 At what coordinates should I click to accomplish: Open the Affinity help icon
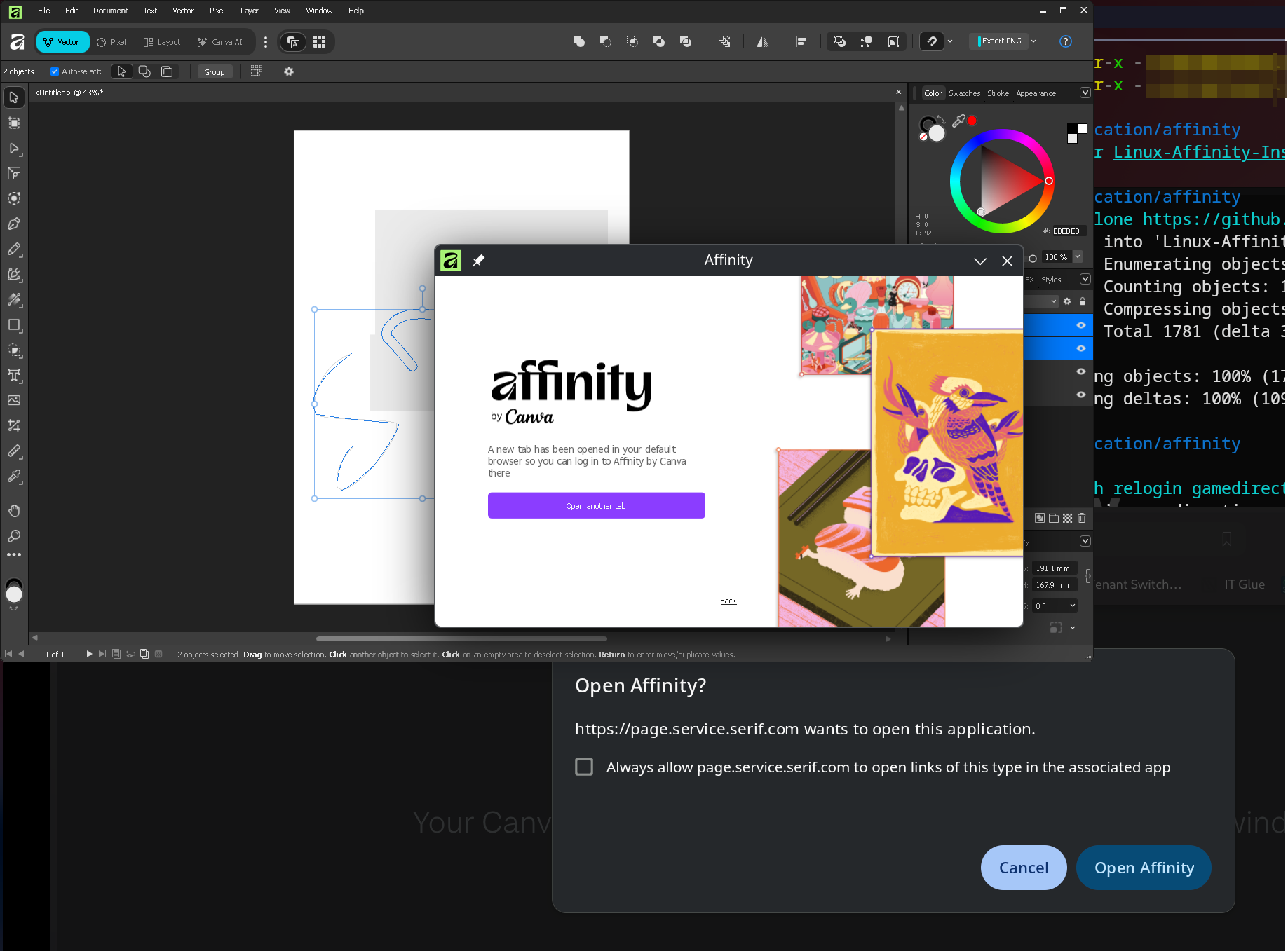pyautogui.click(x=1066, y=41)
